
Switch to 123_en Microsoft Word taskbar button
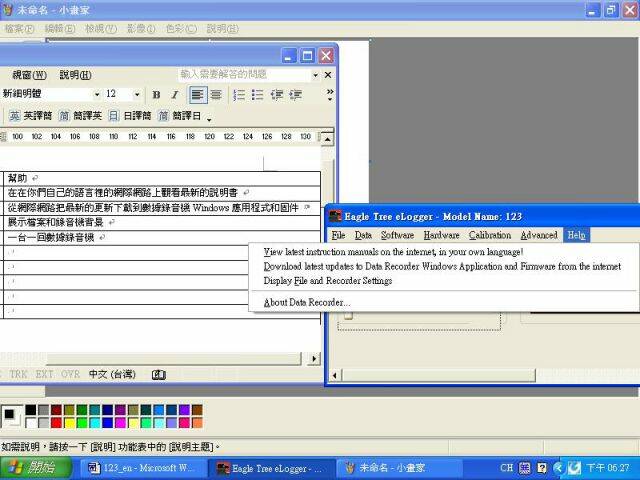tap(142, 468)
